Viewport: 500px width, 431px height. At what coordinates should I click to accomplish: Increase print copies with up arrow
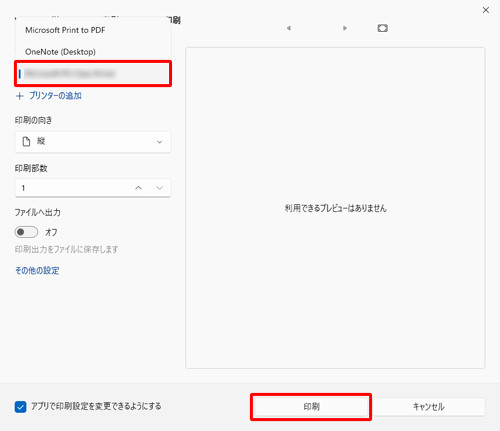[138, 188]
